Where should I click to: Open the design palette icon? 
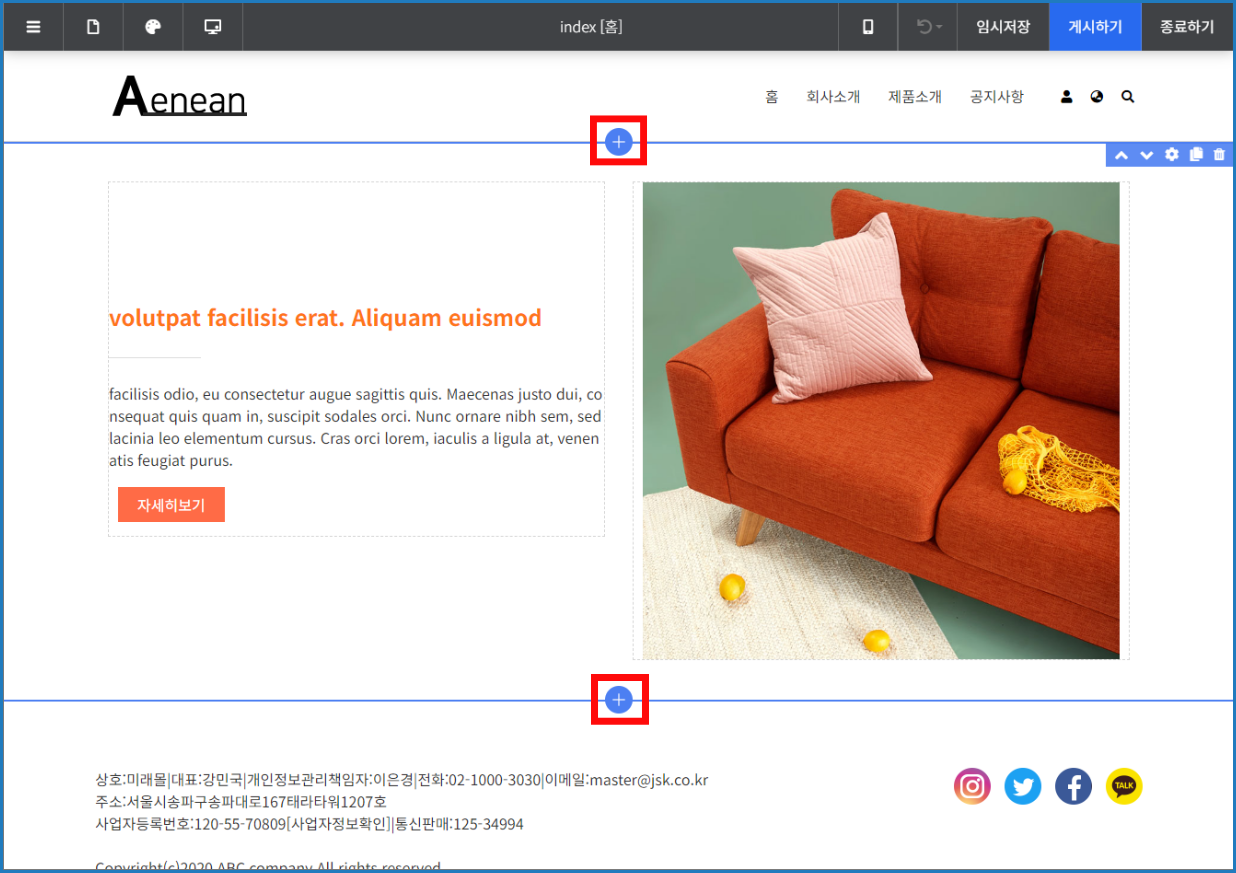(x=153, y=27)
